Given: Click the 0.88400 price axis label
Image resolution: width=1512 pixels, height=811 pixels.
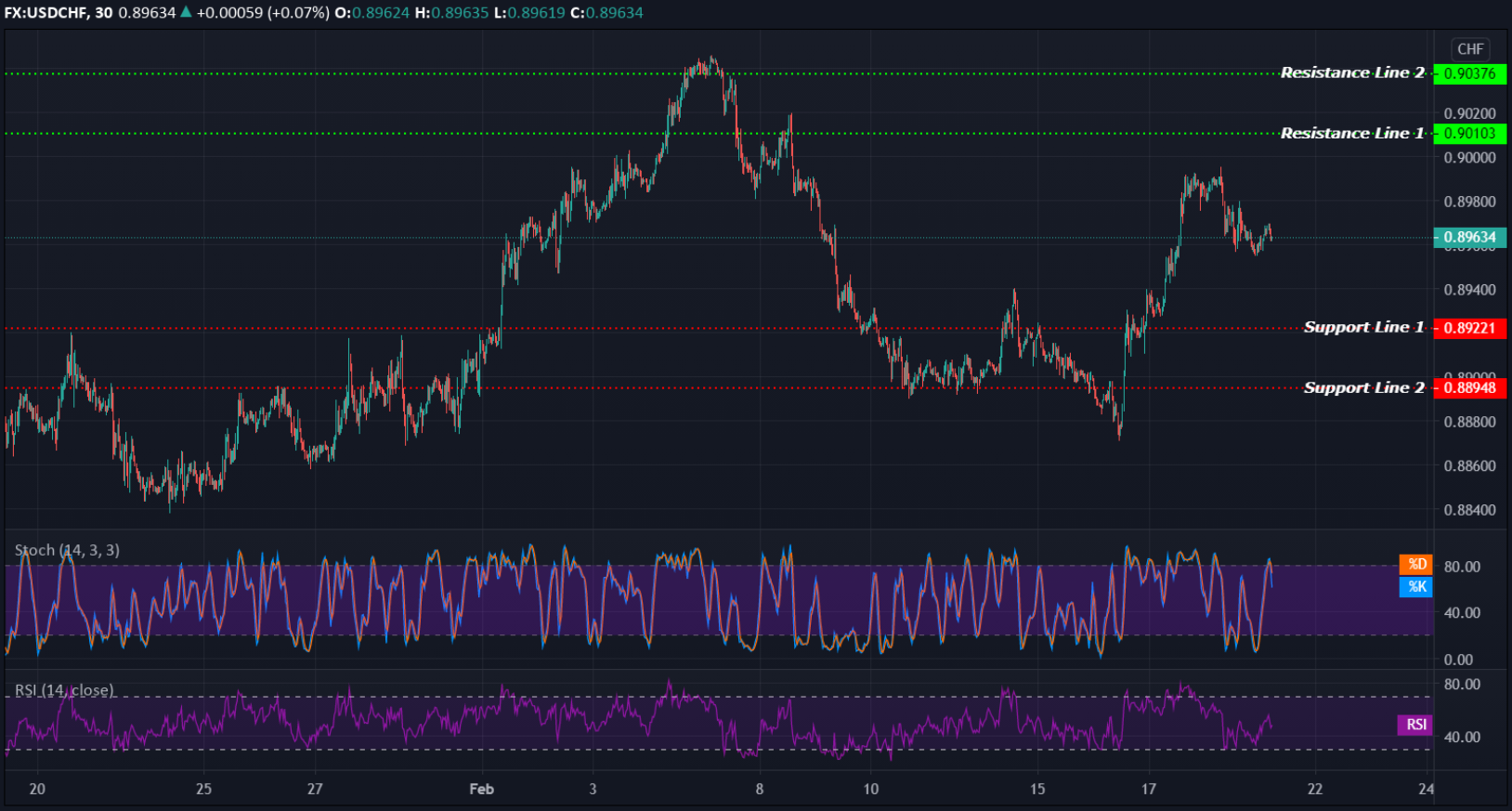Looking at the screenshot, I should [1470, 510].
